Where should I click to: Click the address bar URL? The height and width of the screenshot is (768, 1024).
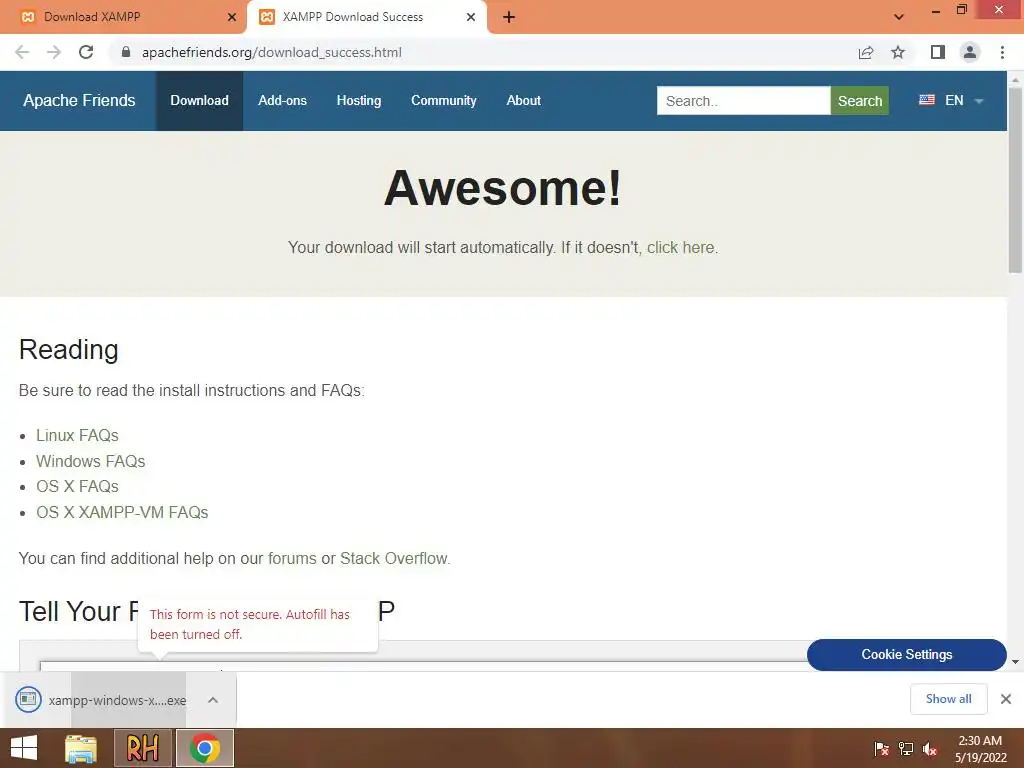click(x=272, y=52)
